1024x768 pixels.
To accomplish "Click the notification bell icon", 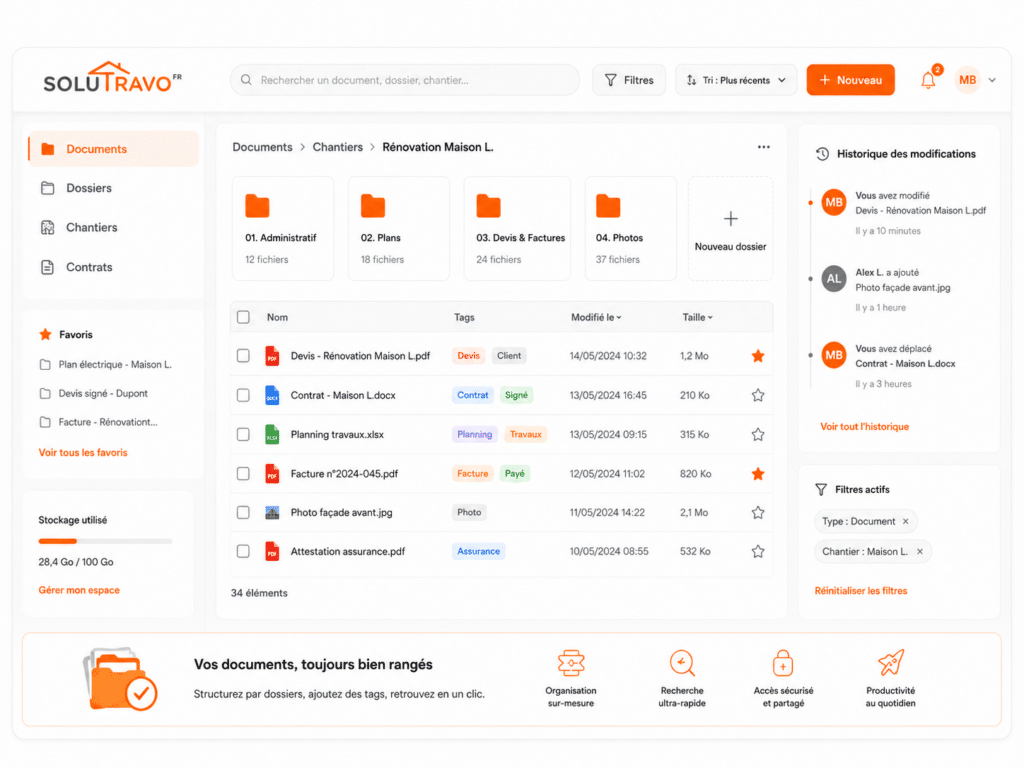I will click(928, 80).
